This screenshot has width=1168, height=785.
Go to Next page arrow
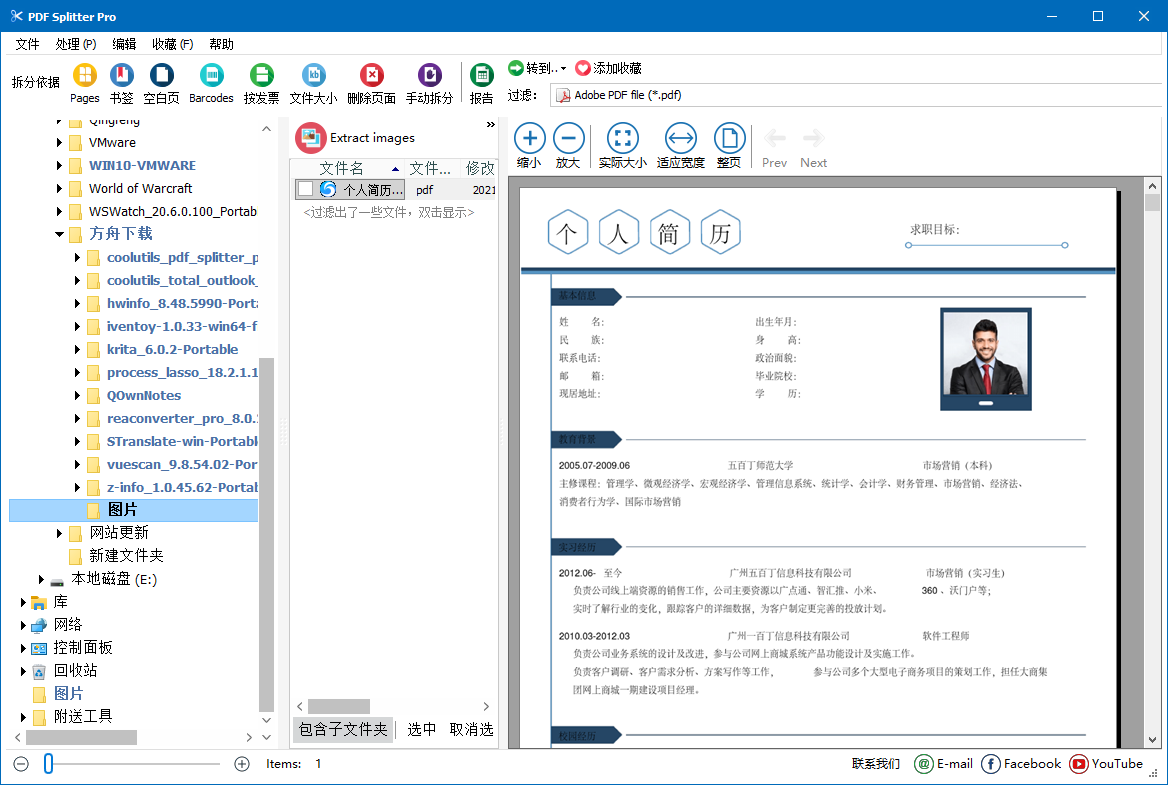813,147
